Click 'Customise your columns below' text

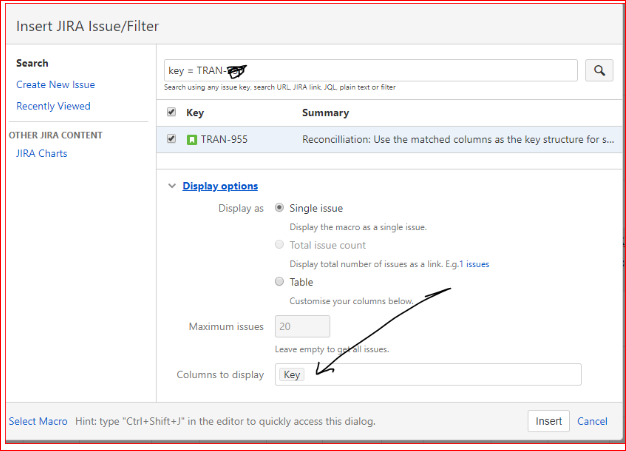(351, 301)
